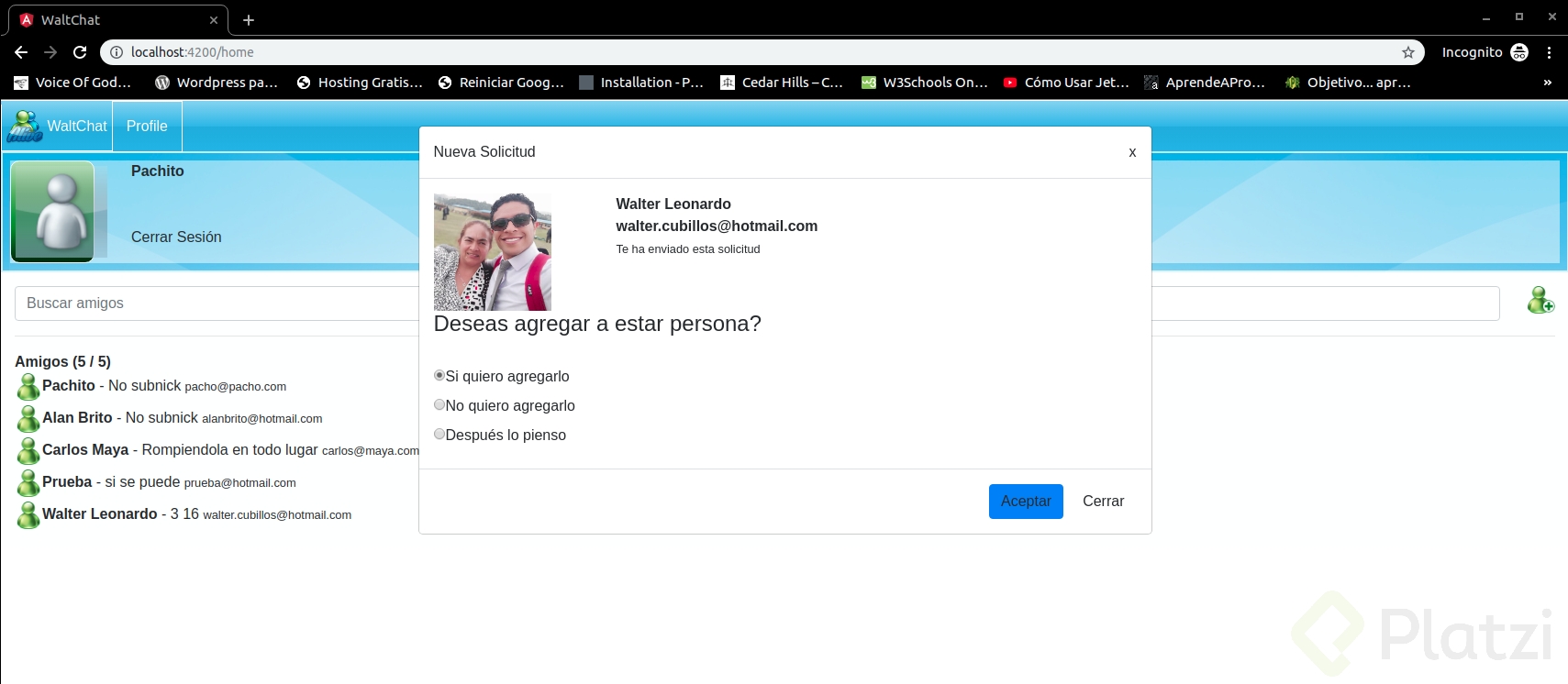
Task: Click the Incognito profile icon
Action: [1519, 52]
